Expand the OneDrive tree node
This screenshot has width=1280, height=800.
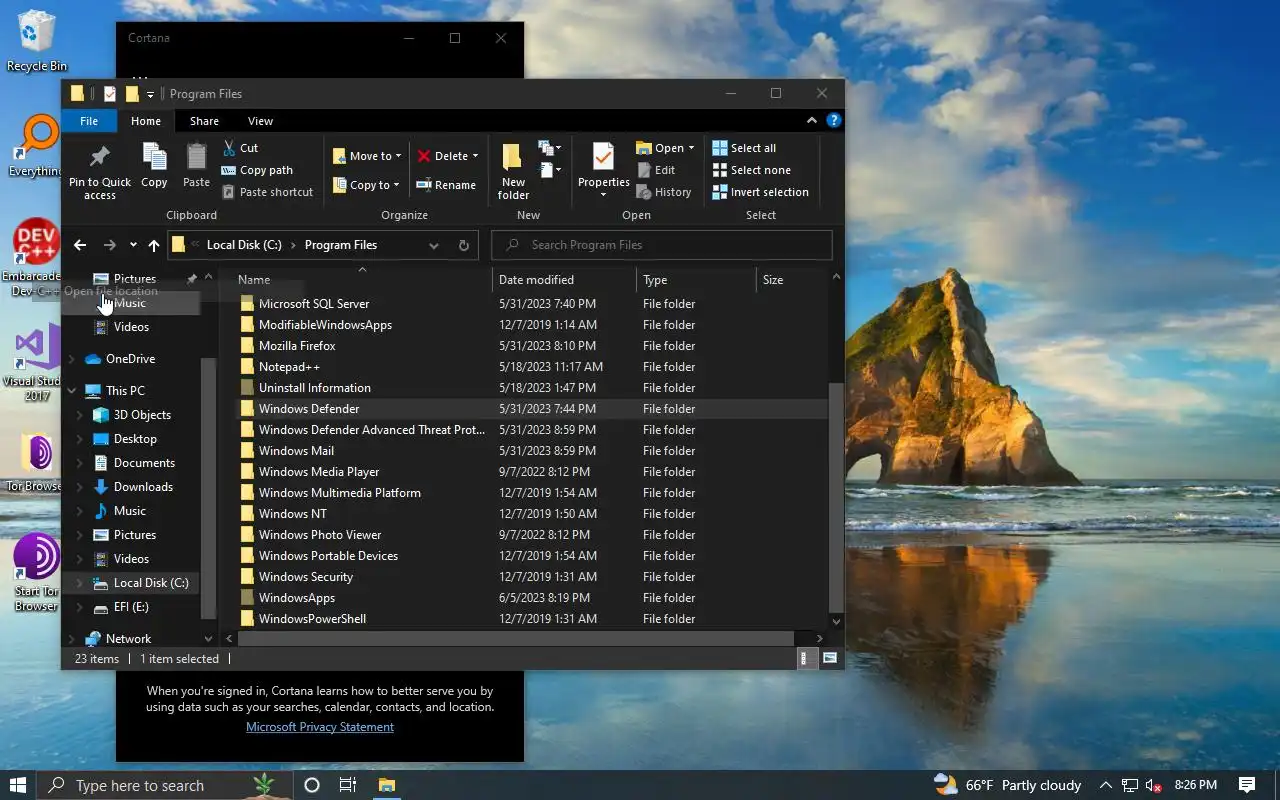click(x=72, y=359)
